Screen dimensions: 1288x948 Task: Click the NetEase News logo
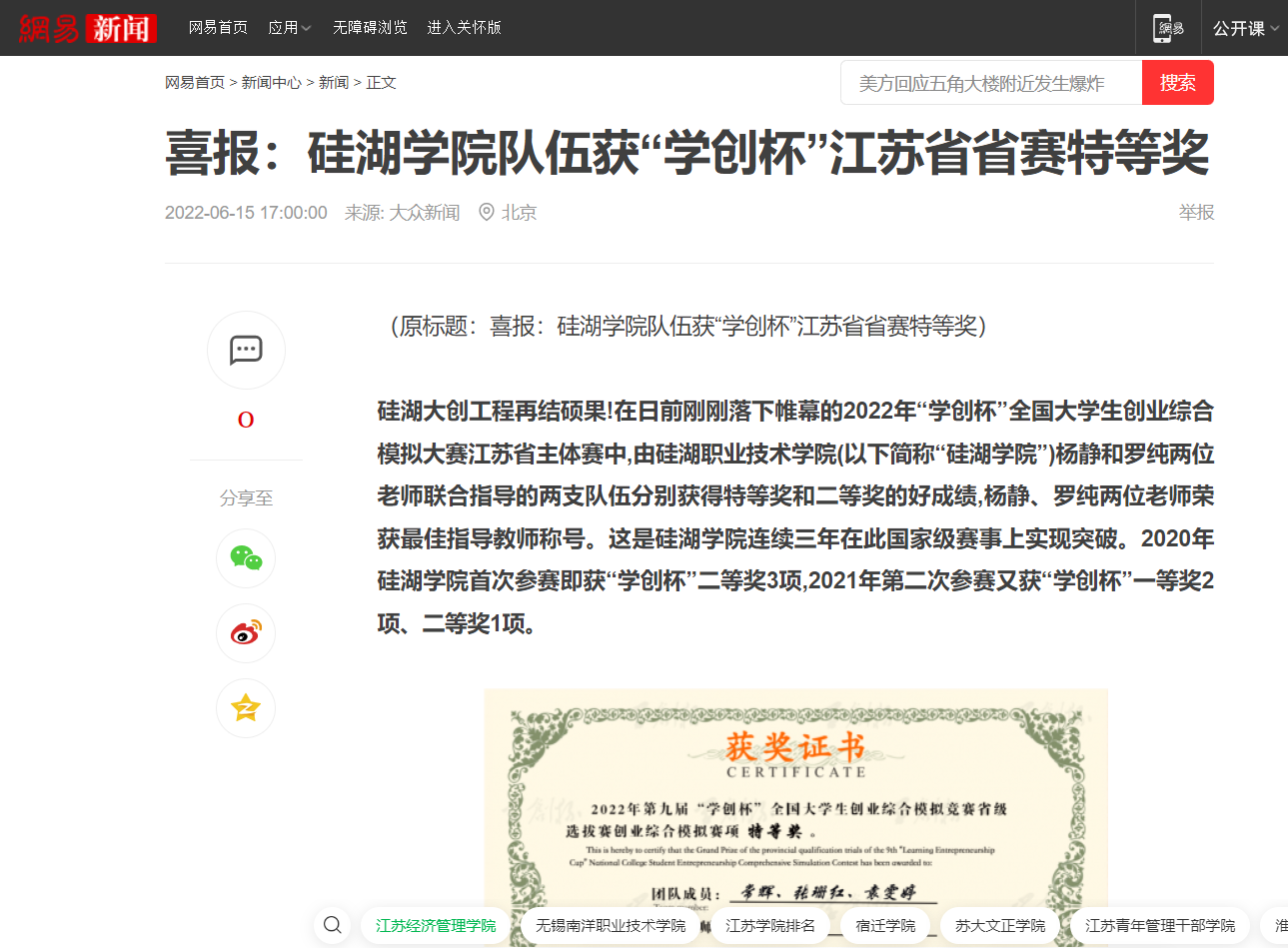[88, 28]
